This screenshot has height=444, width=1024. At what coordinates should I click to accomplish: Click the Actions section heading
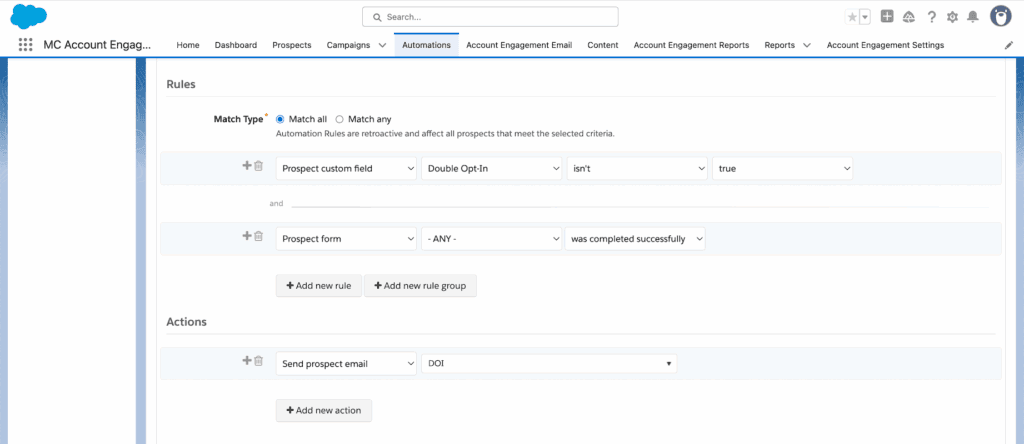187,322
